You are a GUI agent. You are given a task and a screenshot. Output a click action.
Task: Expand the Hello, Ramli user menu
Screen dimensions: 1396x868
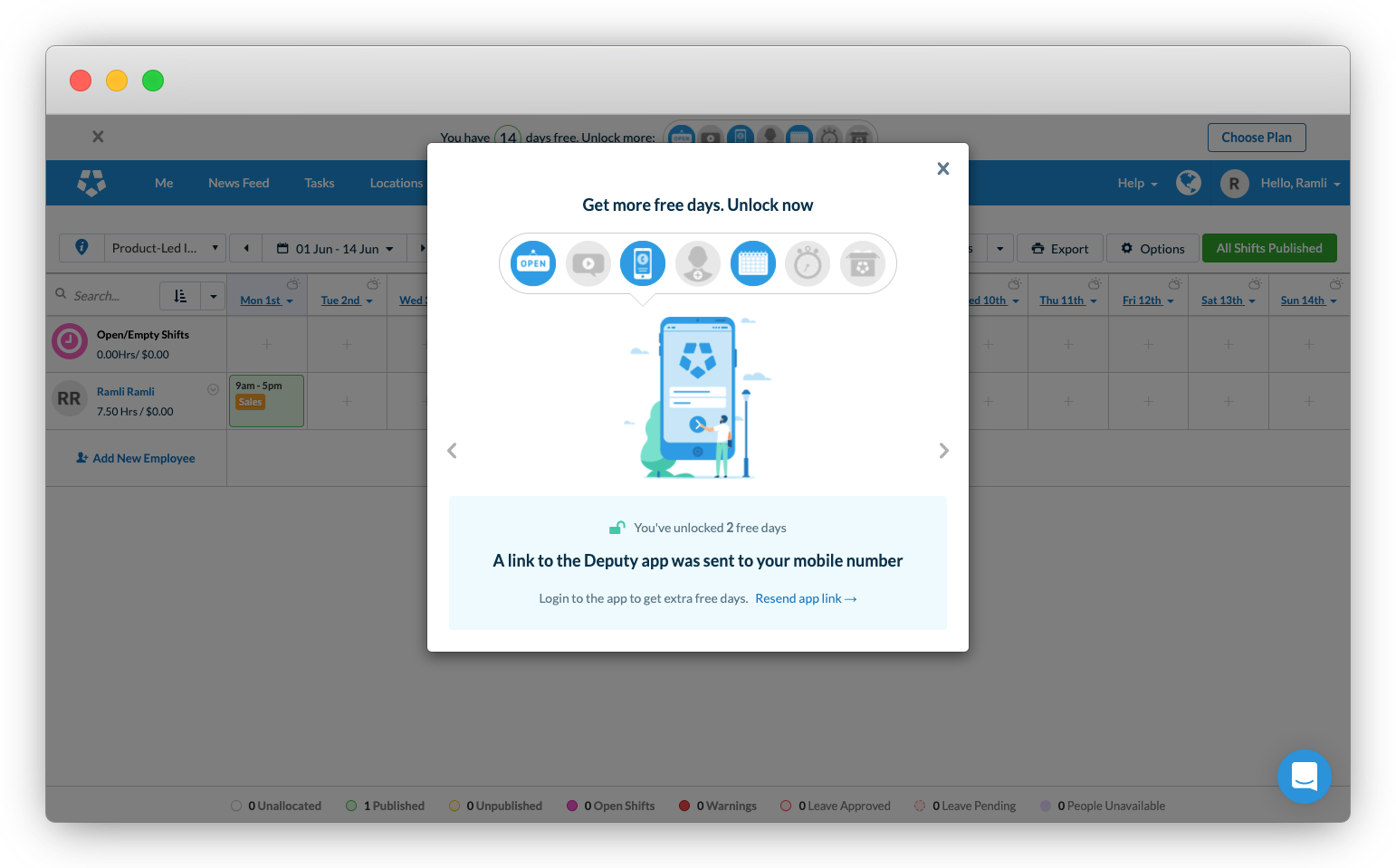[1299, 183]
